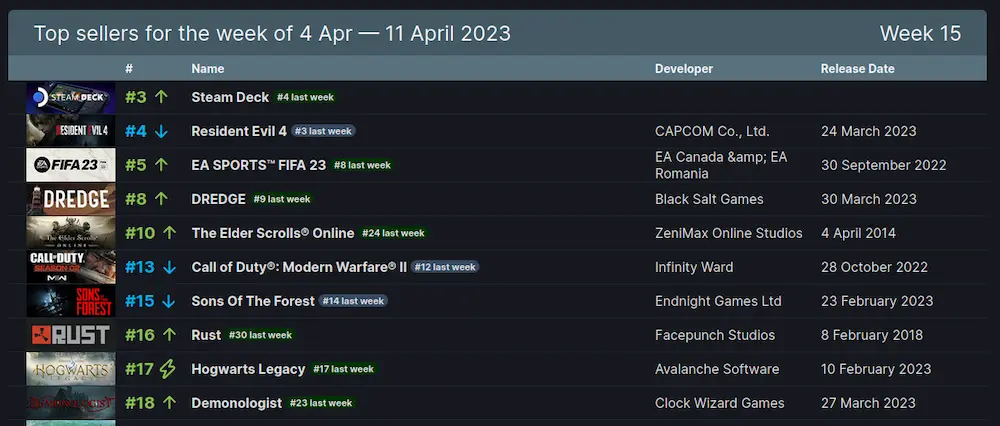The width and height of the screenshot is (1000, 426).
Task: Click the '#' column header
Action: point(129,69)
